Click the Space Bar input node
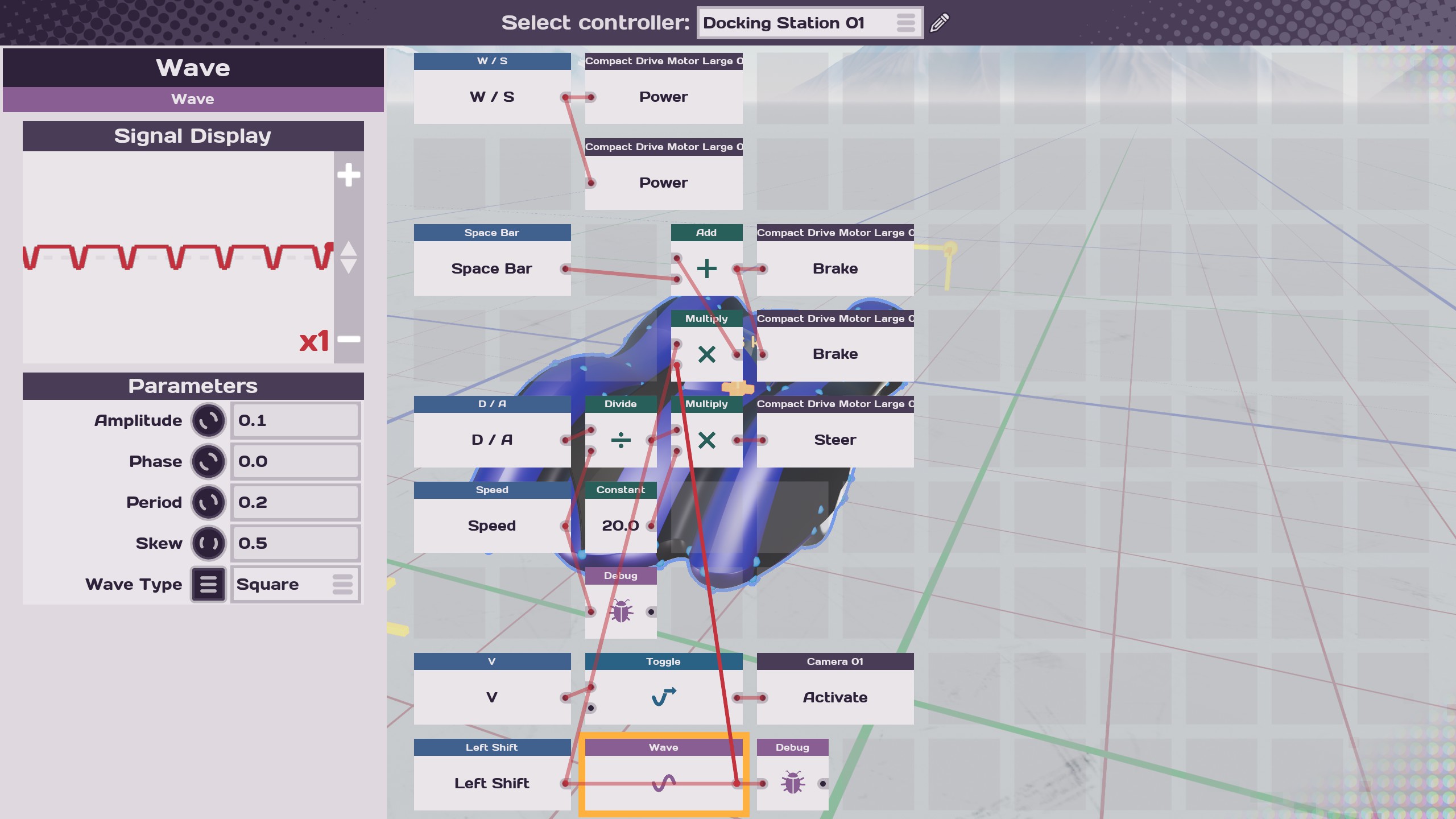 click(491, 268)
